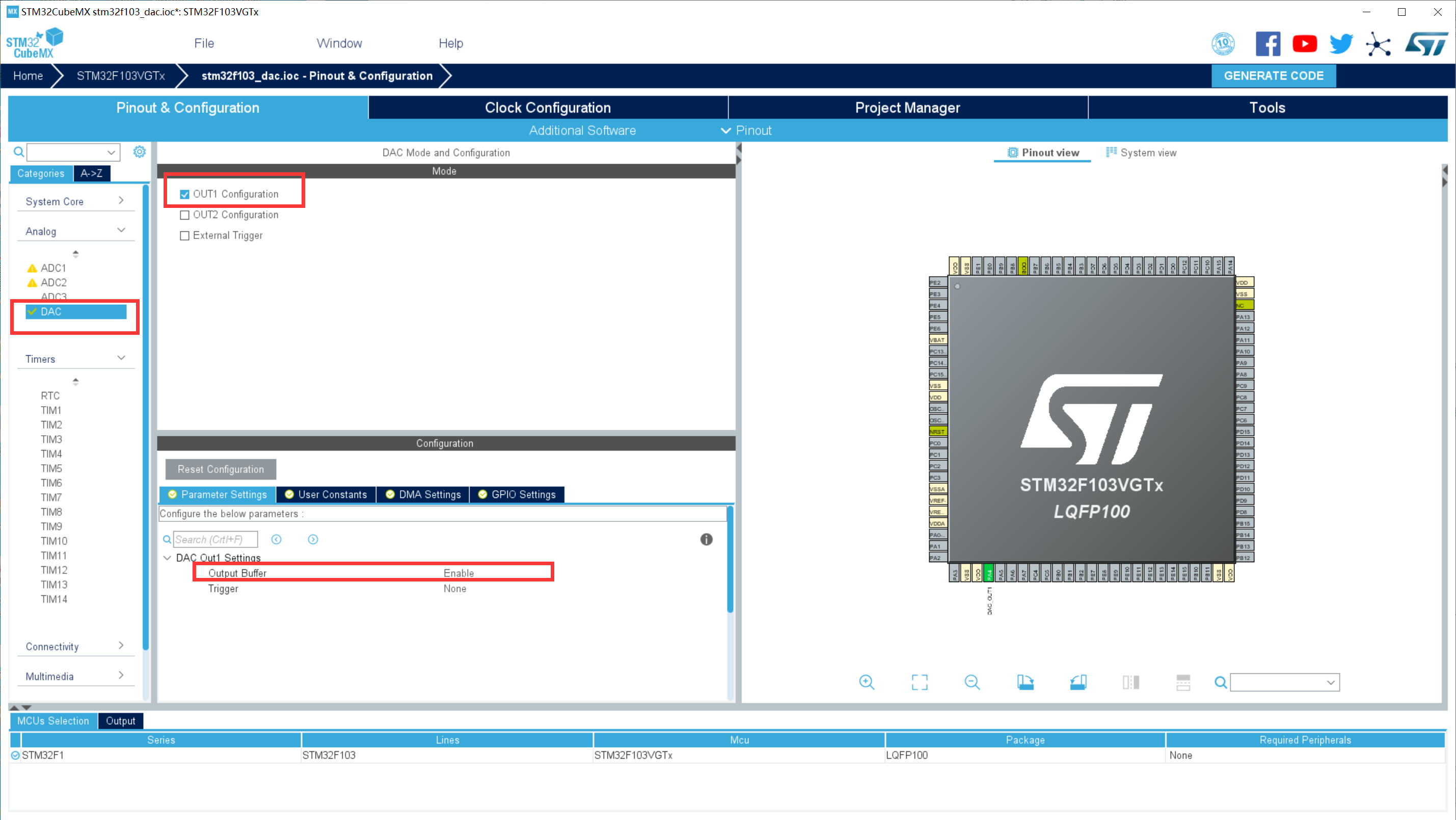Enable OUT2 Configuration checkbox
The width and height of the screenshot is (1456, 820).
click(x=184, y=214)
